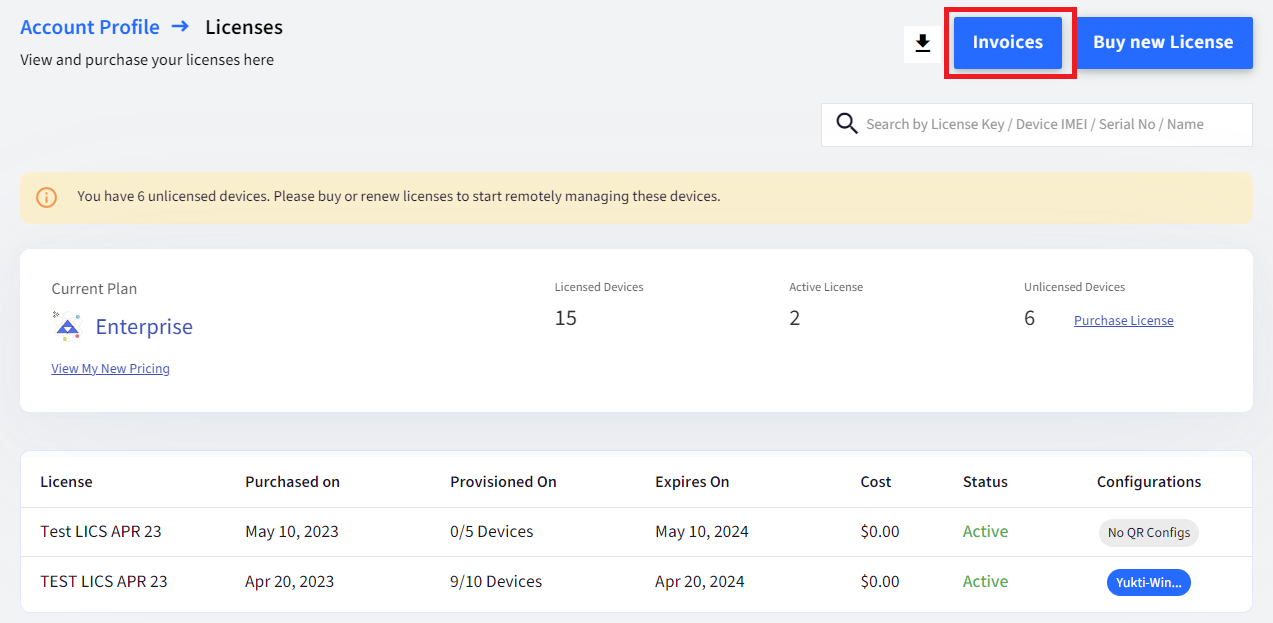The image size is (1273, 623).
Task: Click the Configurations column header
Action: (1149, 482)
